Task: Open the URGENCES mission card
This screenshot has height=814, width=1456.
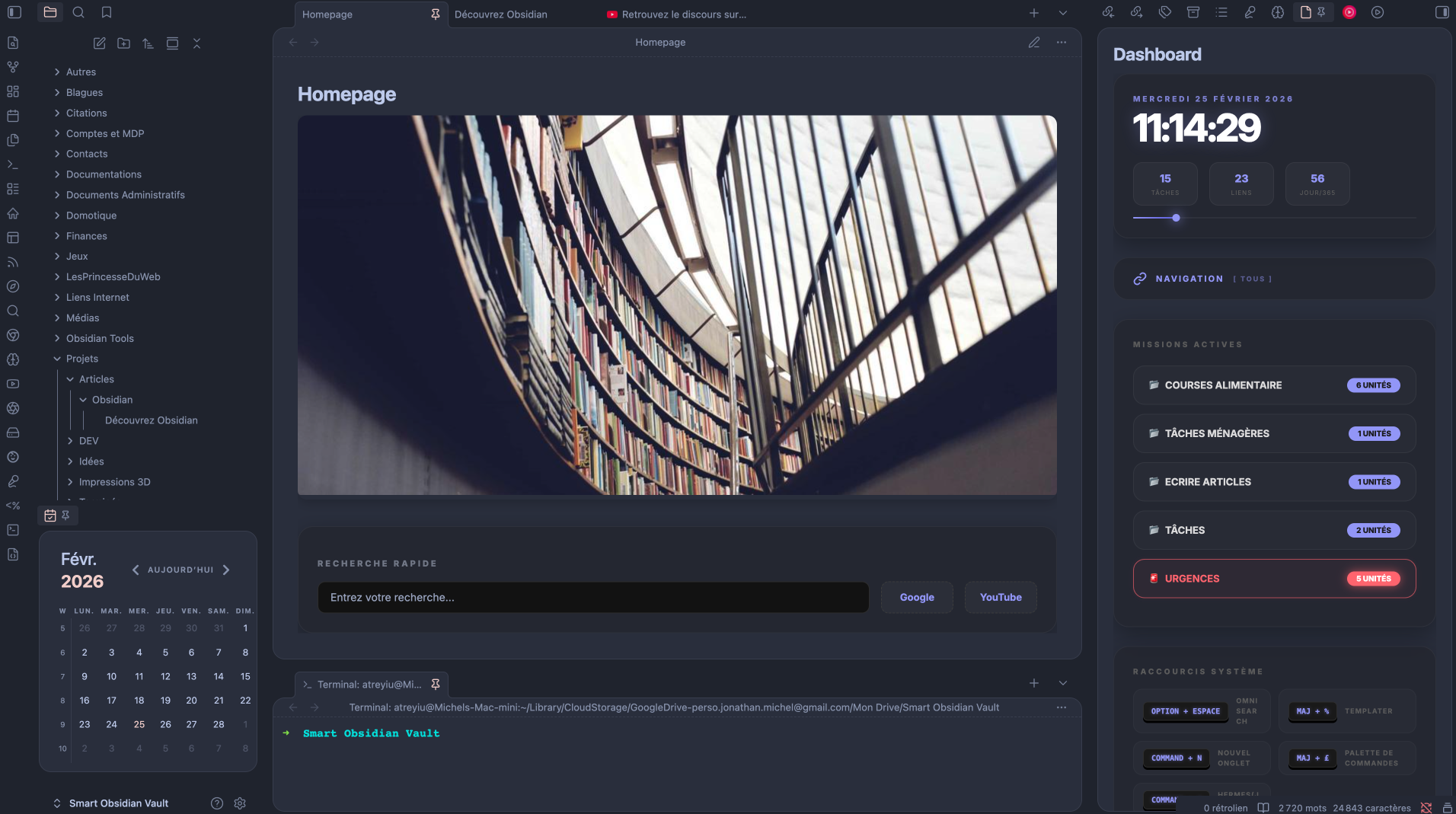Action: pyautogui.click(x=1273, y=579)
